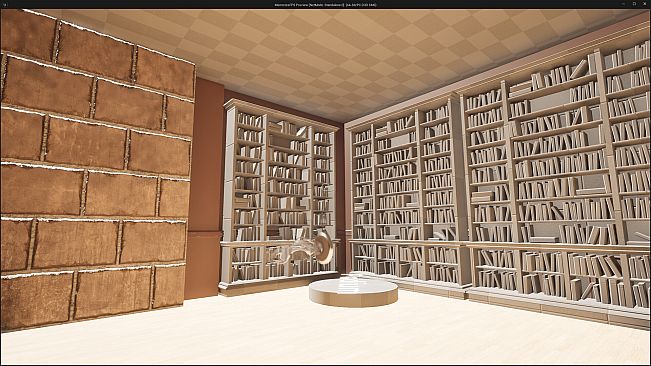651x366 pixels.
Task: Maximize the preview window
Action: click(x=634, y=4)
